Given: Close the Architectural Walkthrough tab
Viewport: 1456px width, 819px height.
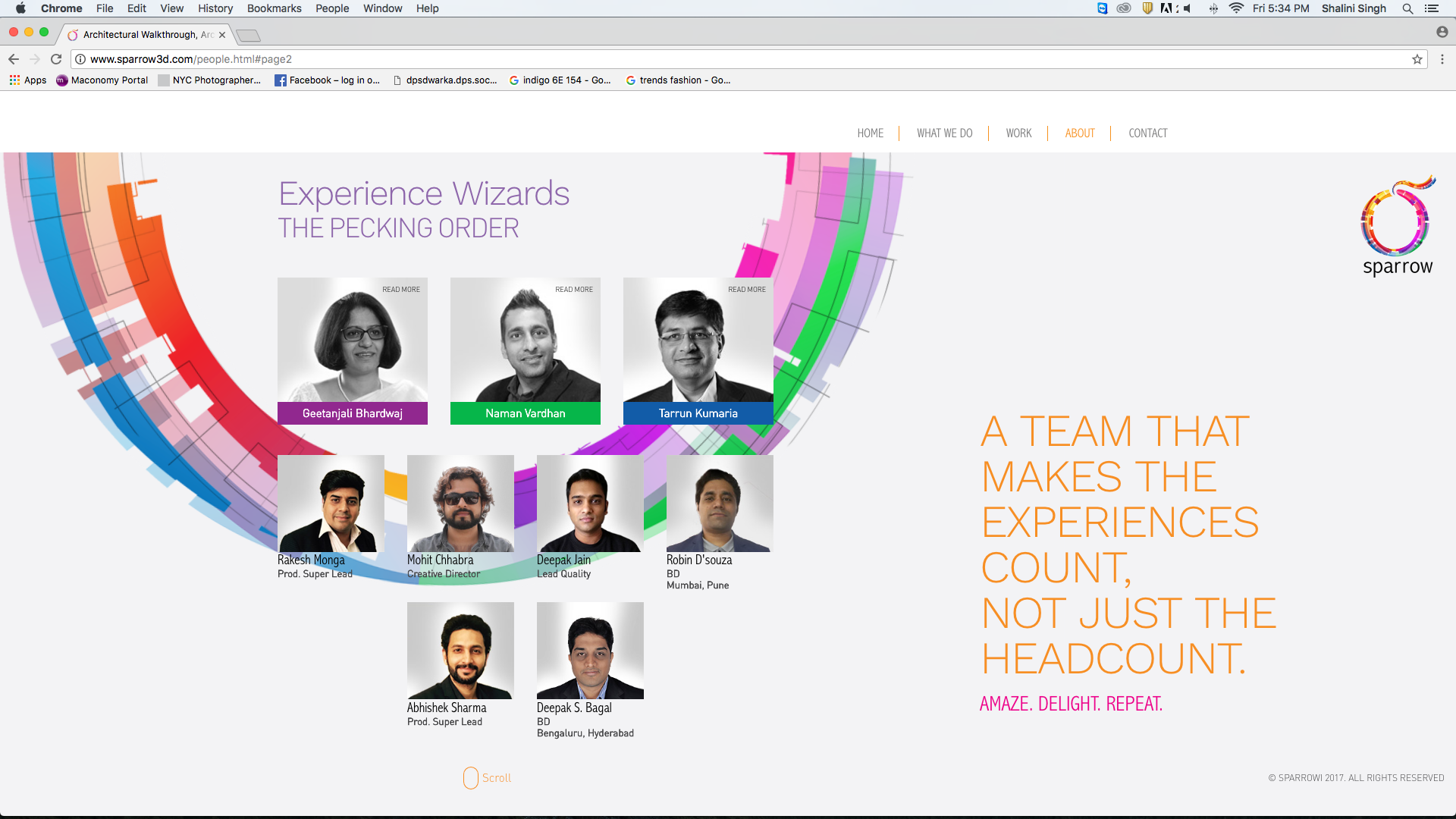Looking at the screenshot, I should pos(222,35).
